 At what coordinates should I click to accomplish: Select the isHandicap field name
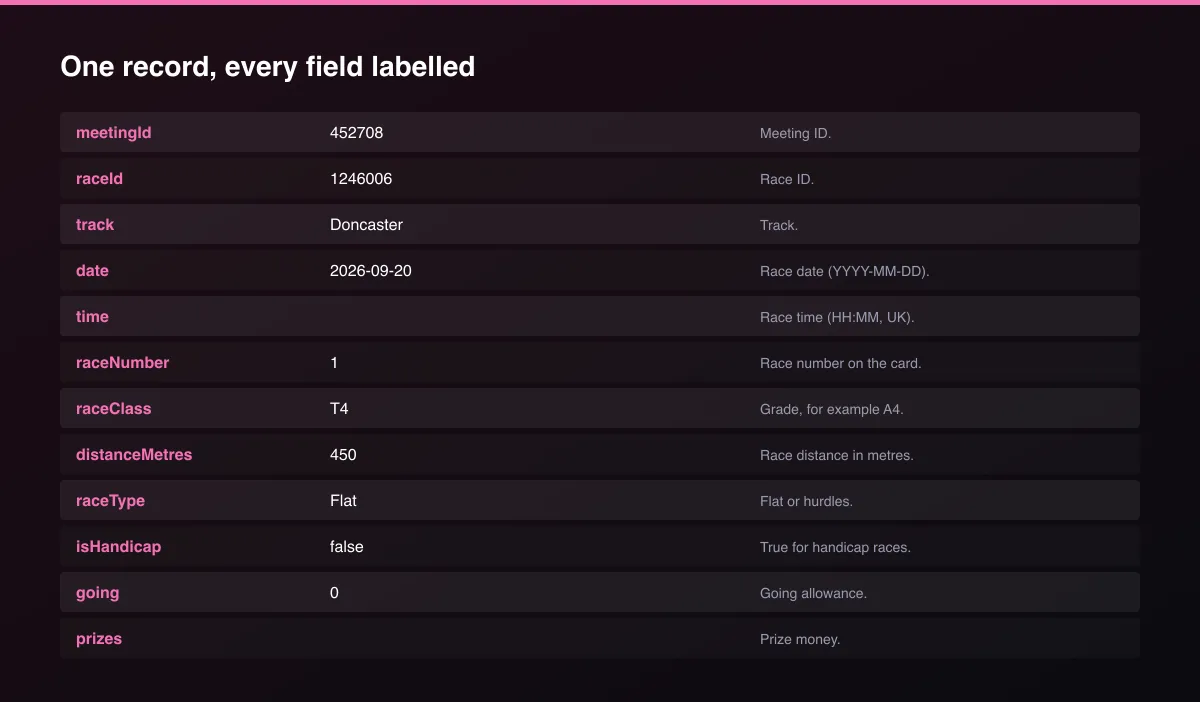point(118,546)
